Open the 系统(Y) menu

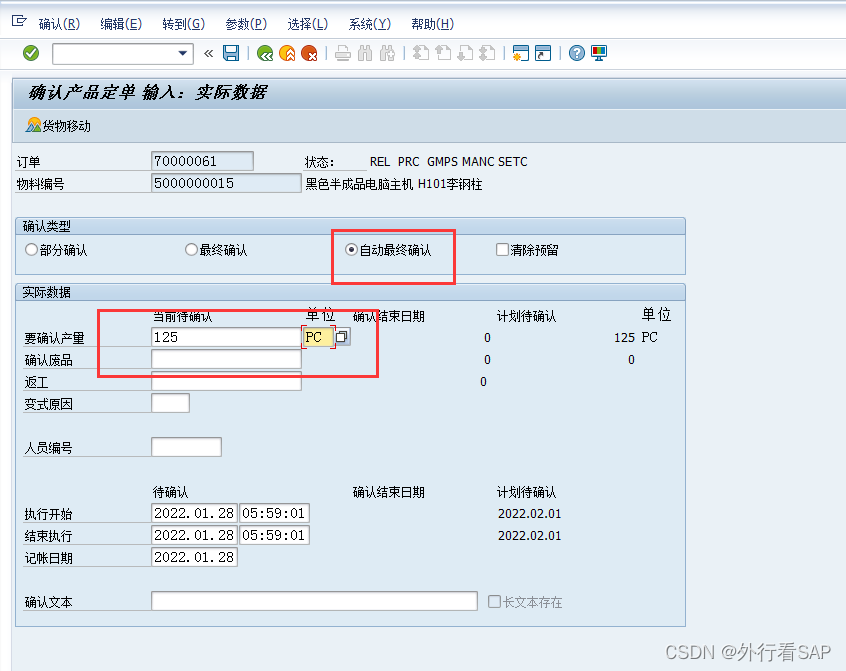pyautogui.click(x=370, y=24)
